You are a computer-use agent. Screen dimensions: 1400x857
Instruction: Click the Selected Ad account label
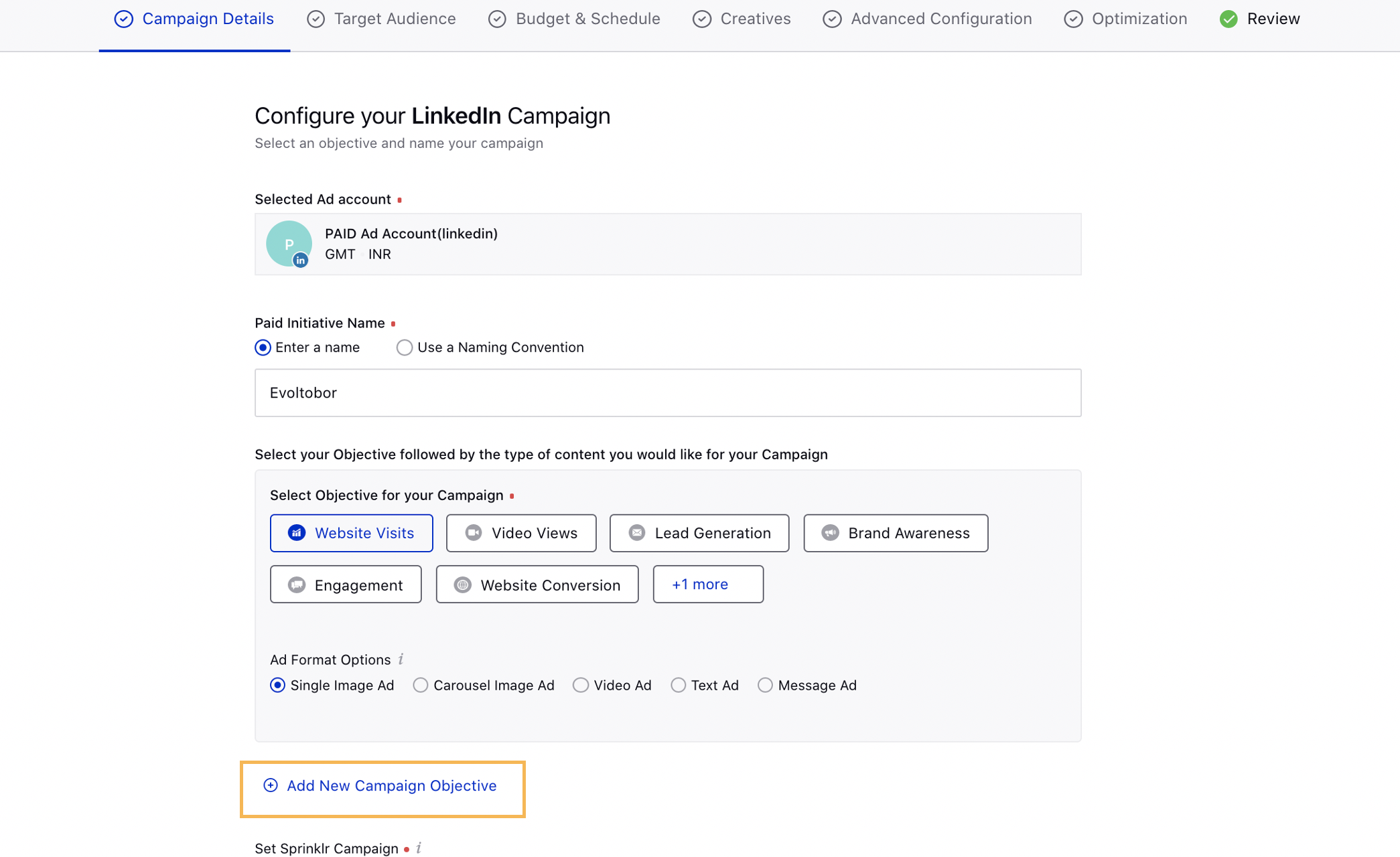(323, 200)
